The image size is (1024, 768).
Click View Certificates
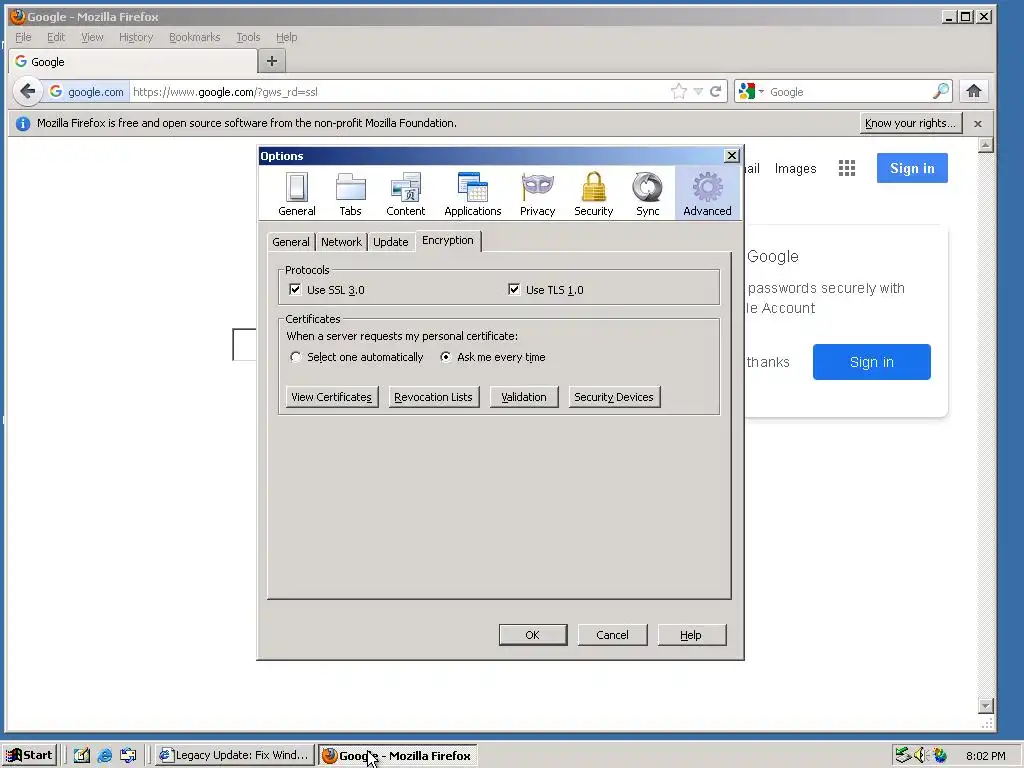pyautogui.click(x=332, y=397)
